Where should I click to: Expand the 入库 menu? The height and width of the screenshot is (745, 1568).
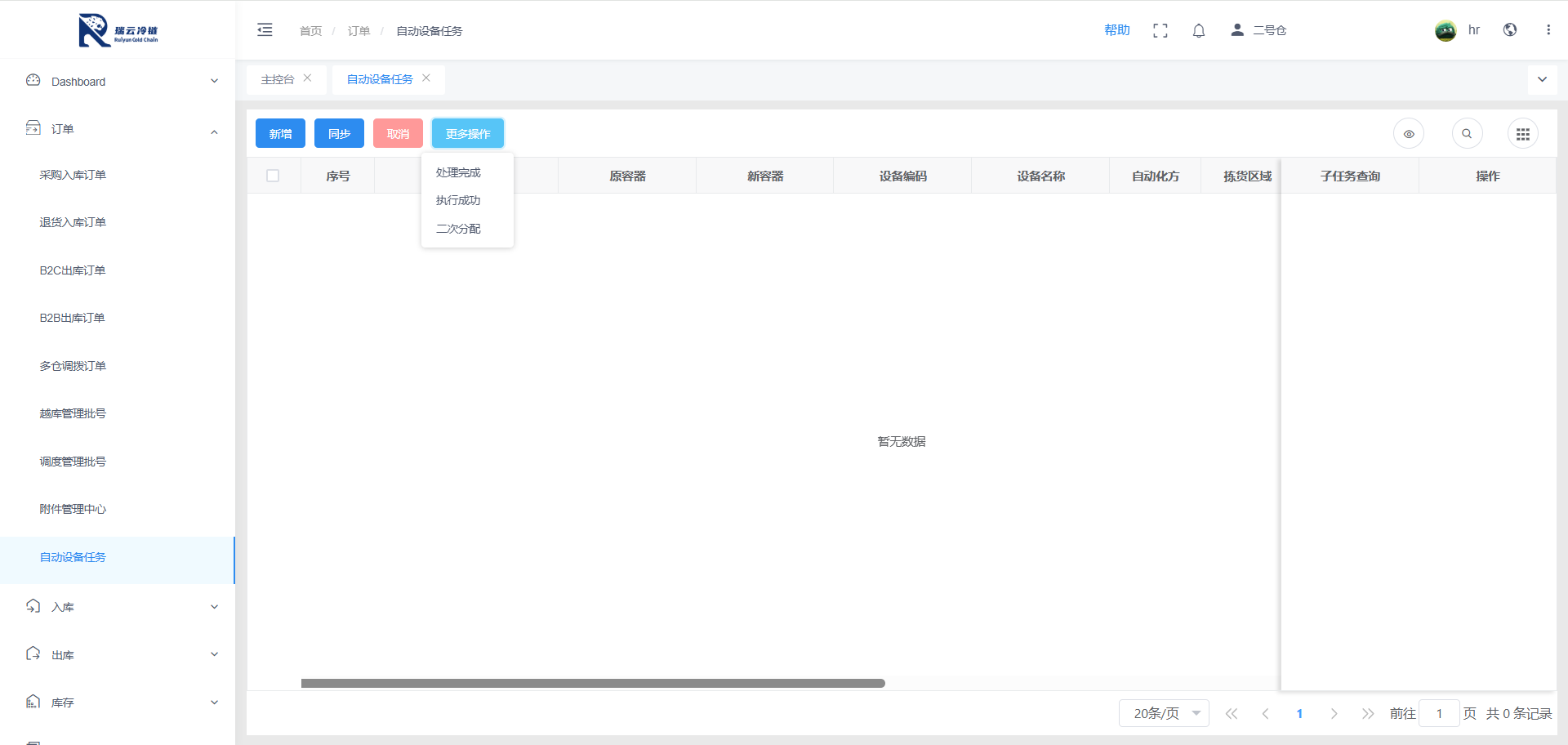(214, 607)
